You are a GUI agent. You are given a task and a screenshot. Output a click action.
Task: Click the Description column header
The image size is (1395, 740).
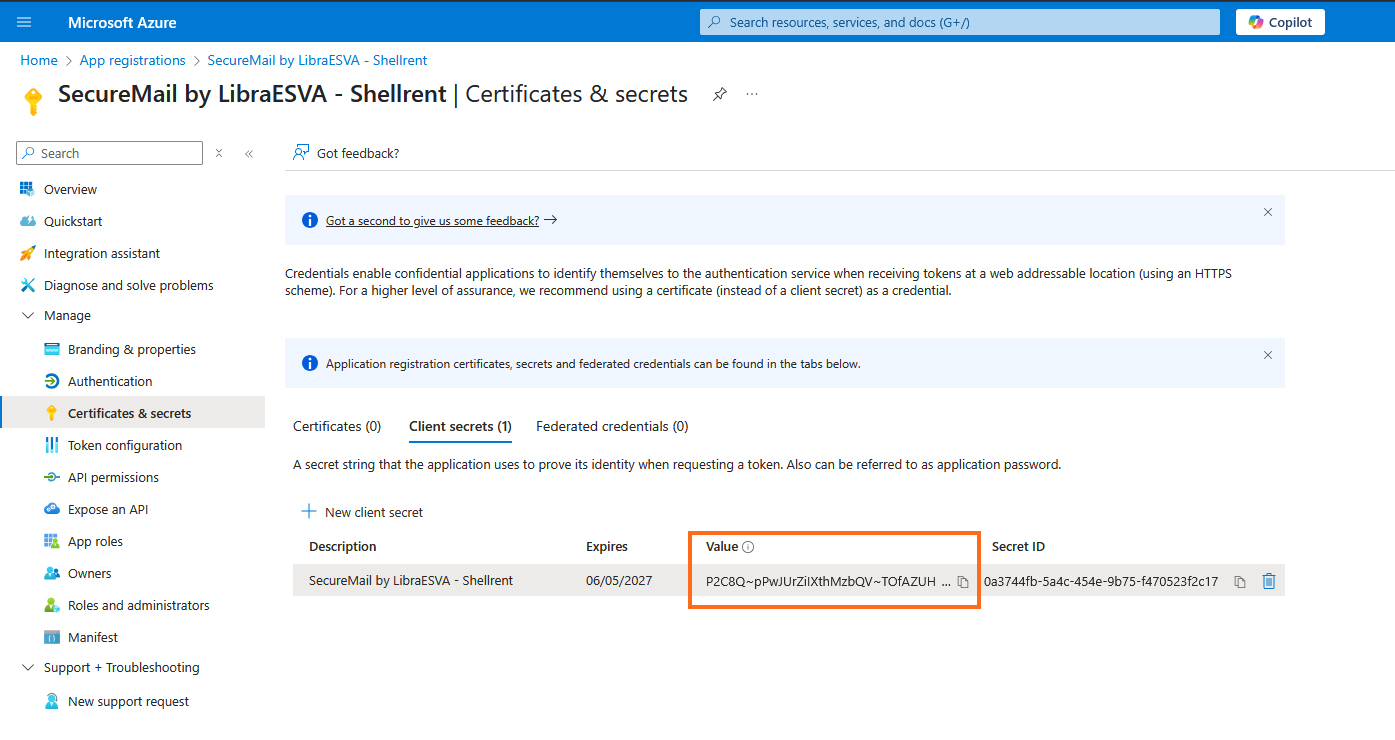point(343,547)
